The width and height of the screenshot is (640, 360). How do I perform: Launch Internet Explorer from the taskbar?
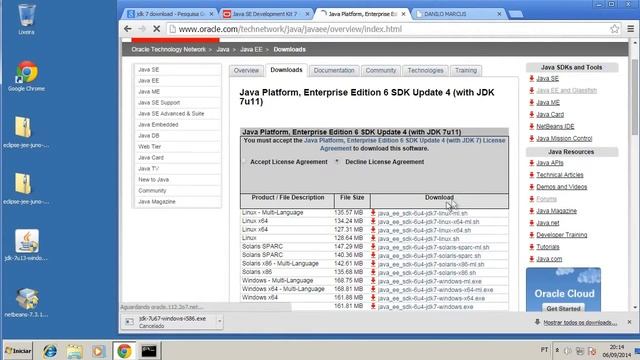[x=50, y=351]
